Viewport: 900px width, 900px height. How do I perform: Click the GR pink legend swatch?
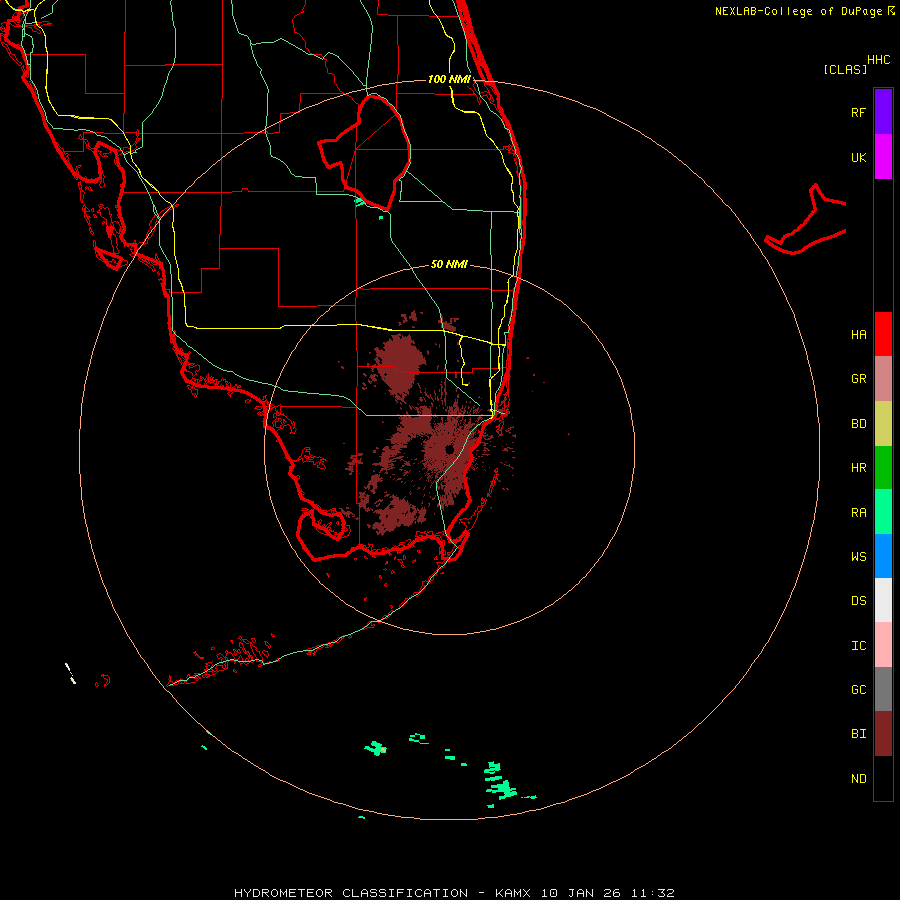[x=883, y=379]
